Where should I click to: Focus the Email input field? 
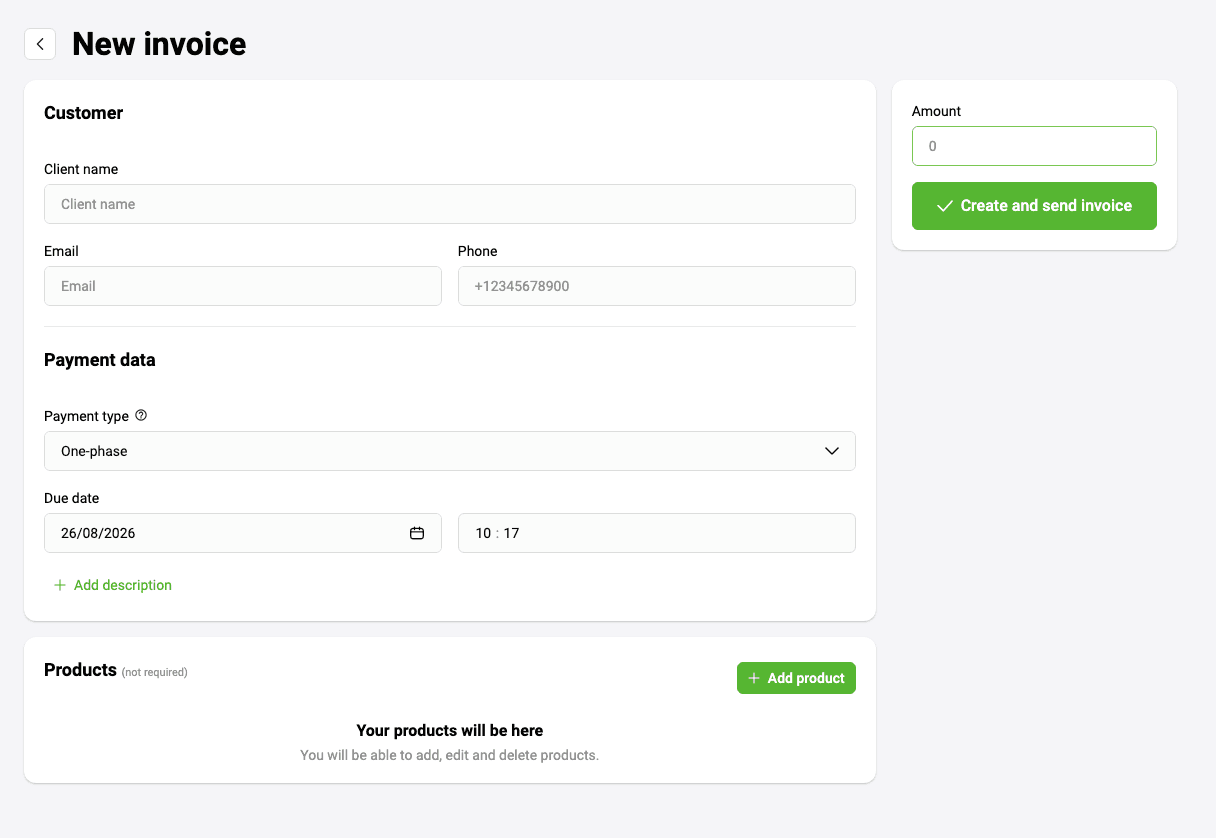point(243,286)
